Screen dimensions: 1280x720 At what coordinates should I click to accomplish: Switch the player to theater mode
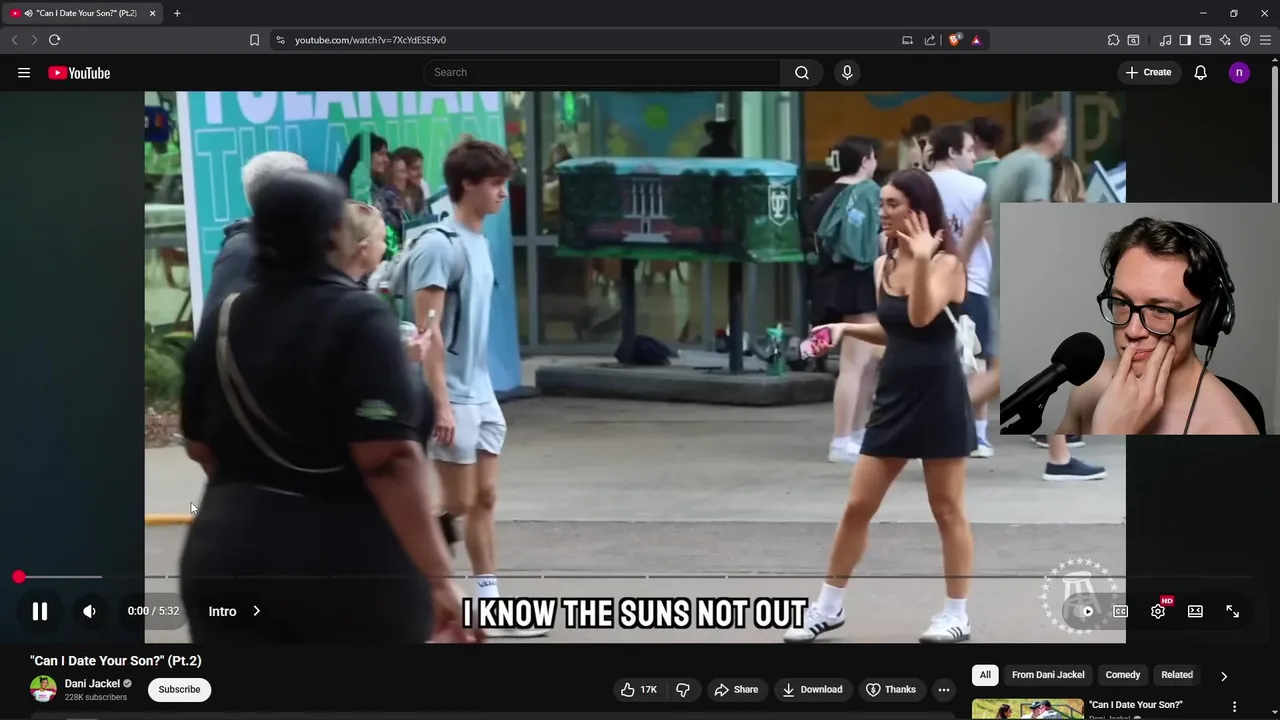coord(1195,611)
